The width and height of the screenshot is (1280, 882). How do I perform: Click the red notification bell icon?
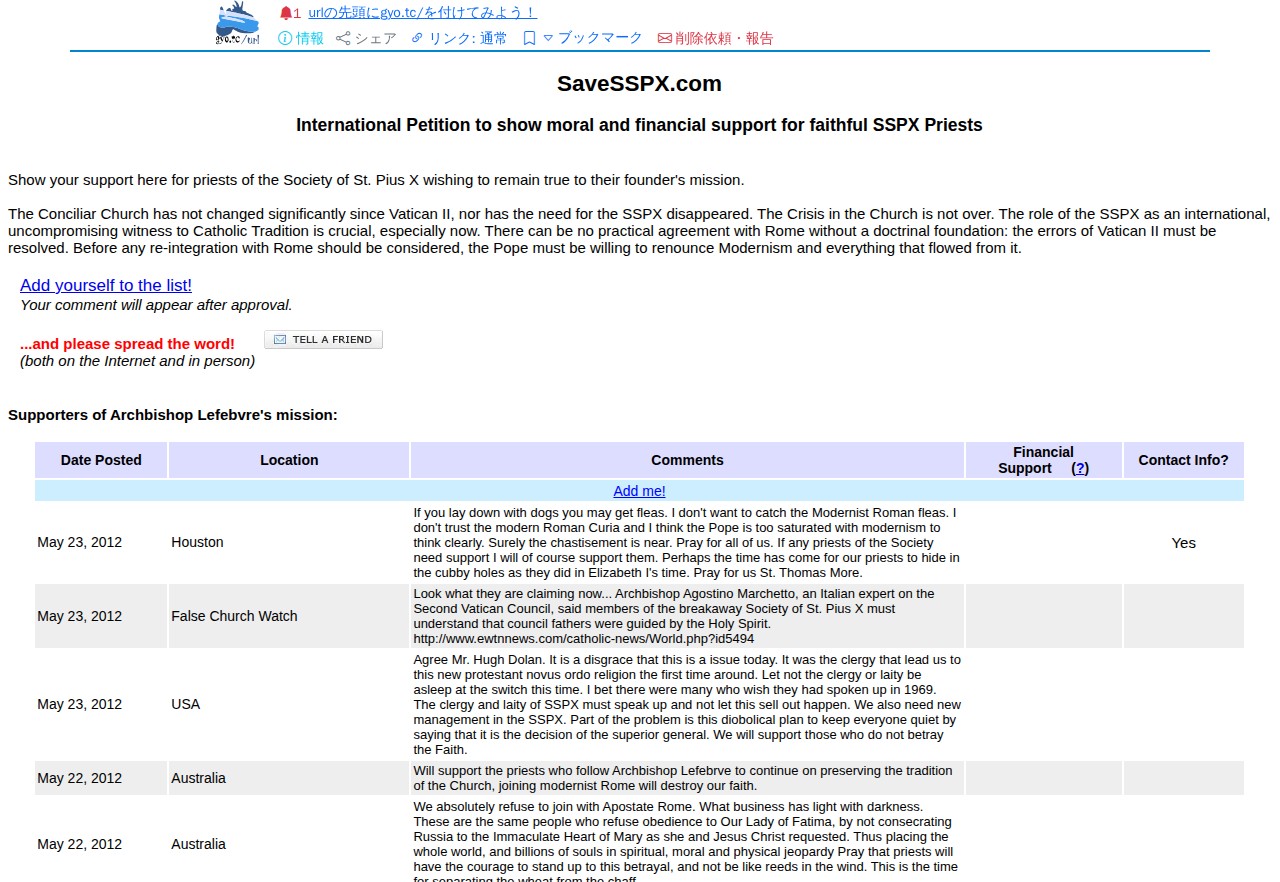tap(286, 13)
